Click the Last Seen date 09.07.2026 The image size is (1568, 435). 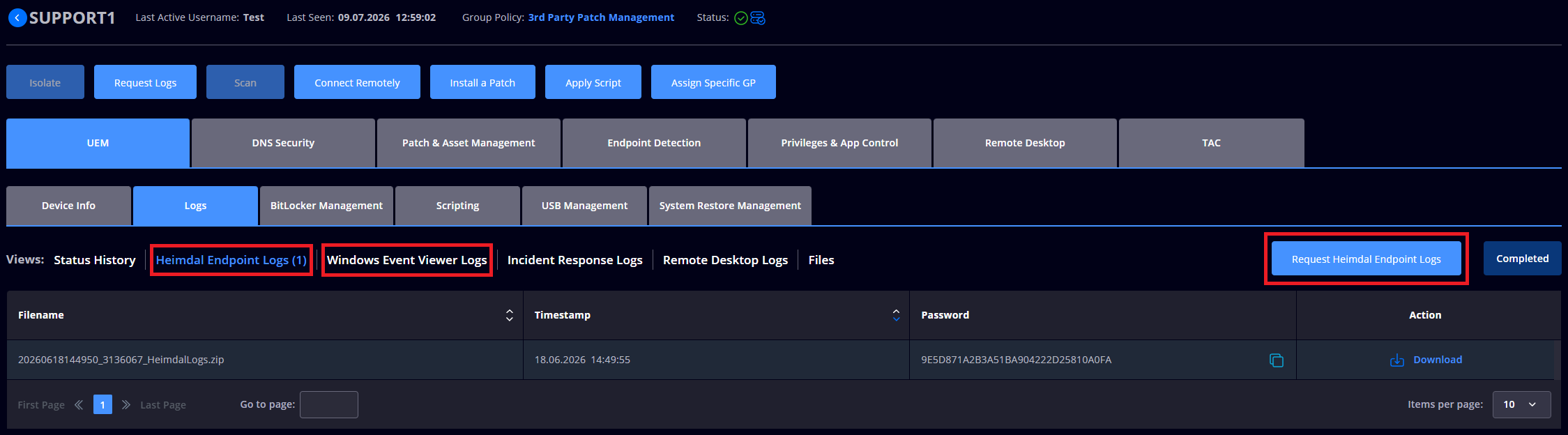click(x=364, y=17)
